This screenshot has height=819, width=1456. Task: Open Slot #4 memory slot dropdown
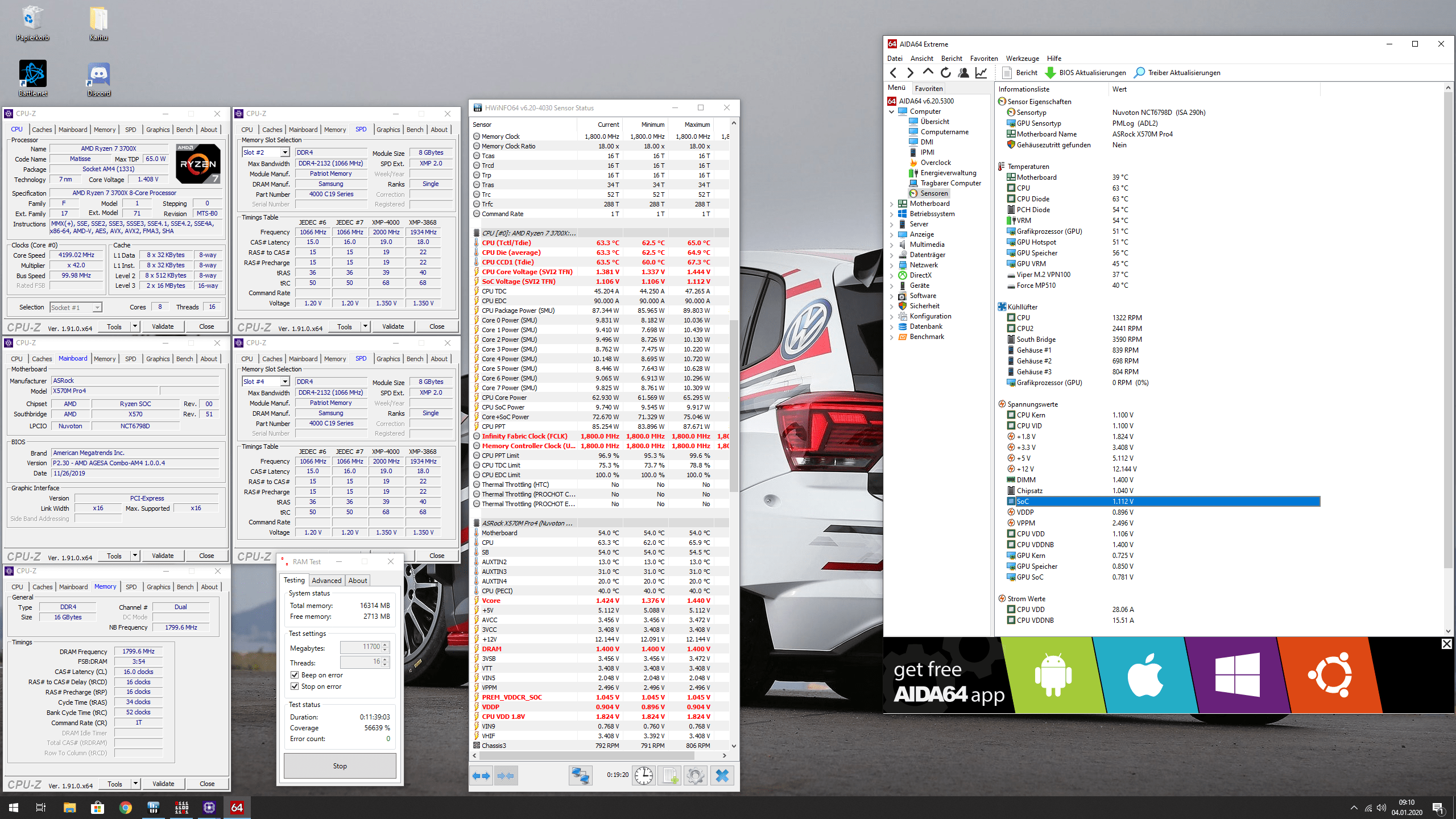285,382
